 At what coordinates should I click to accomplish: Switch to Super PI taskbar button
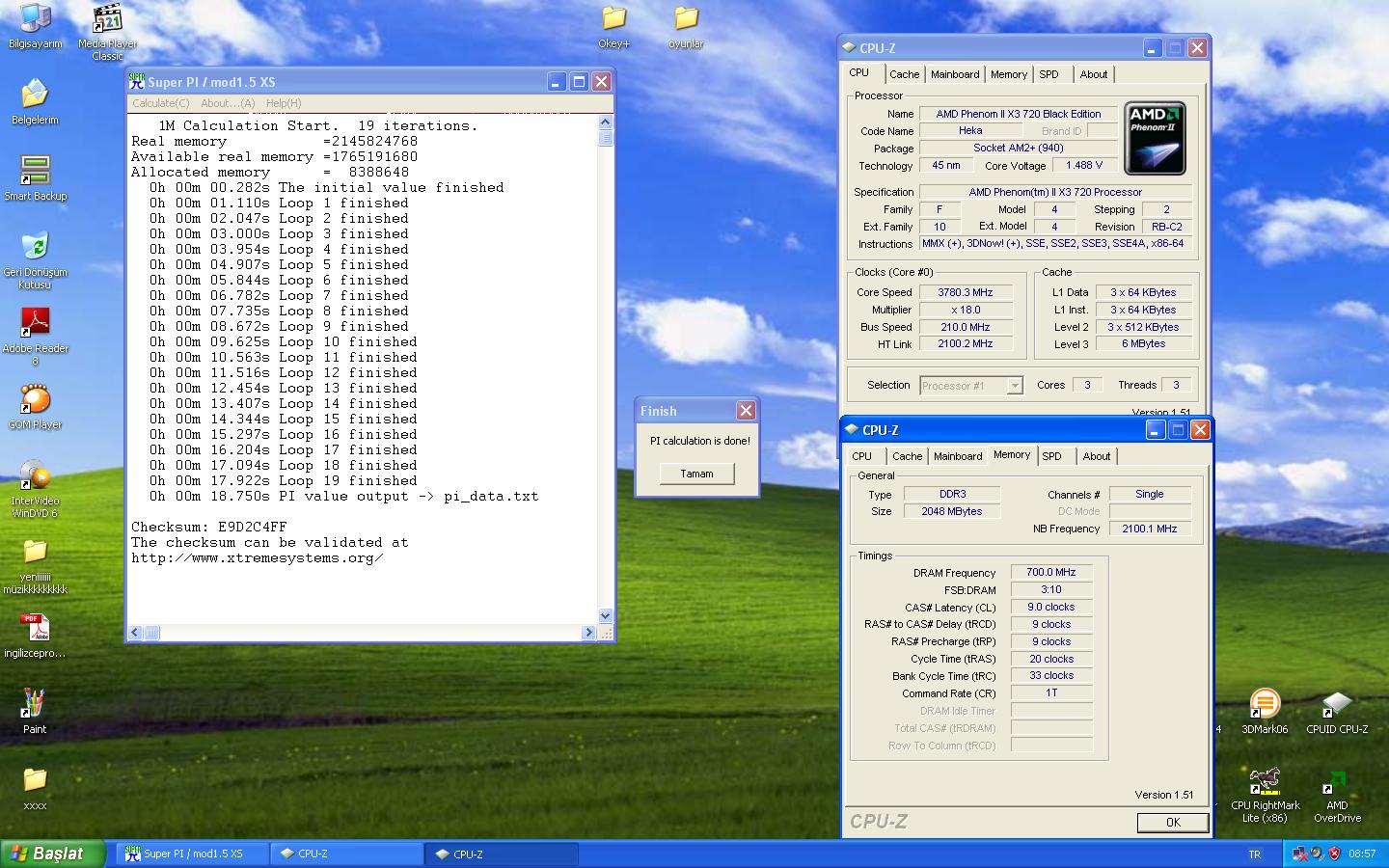(193, 854)
